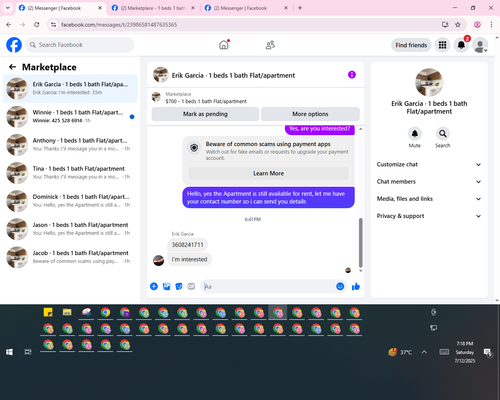The image size is (500, 400).
Task: Click the 7:18 PM taskbar clock
Action: (465, 352)
